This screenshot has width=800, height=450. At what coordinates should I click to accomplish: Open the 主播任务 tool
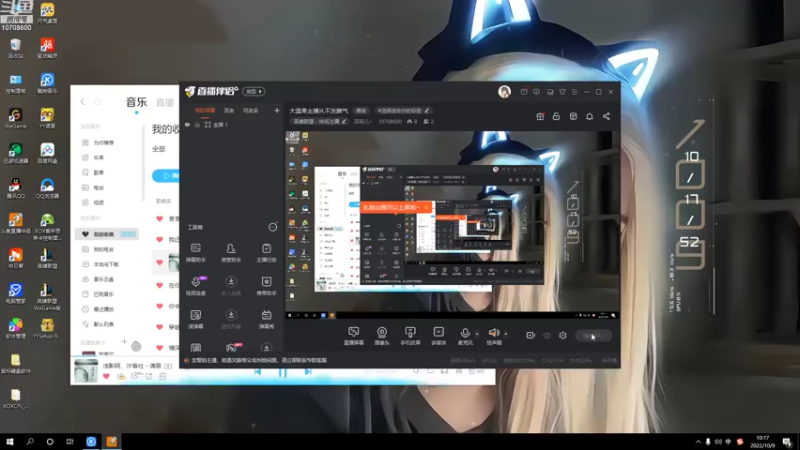pos(266,253)
